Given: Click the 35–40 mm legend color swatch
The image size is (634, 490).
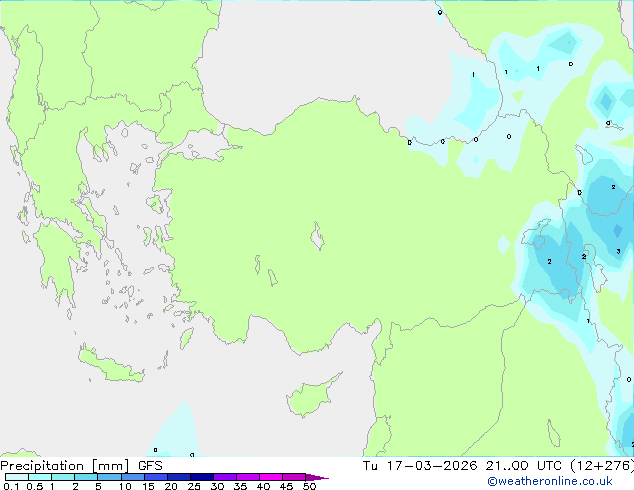Looking at the screenshot, I should tap(247, 477).
